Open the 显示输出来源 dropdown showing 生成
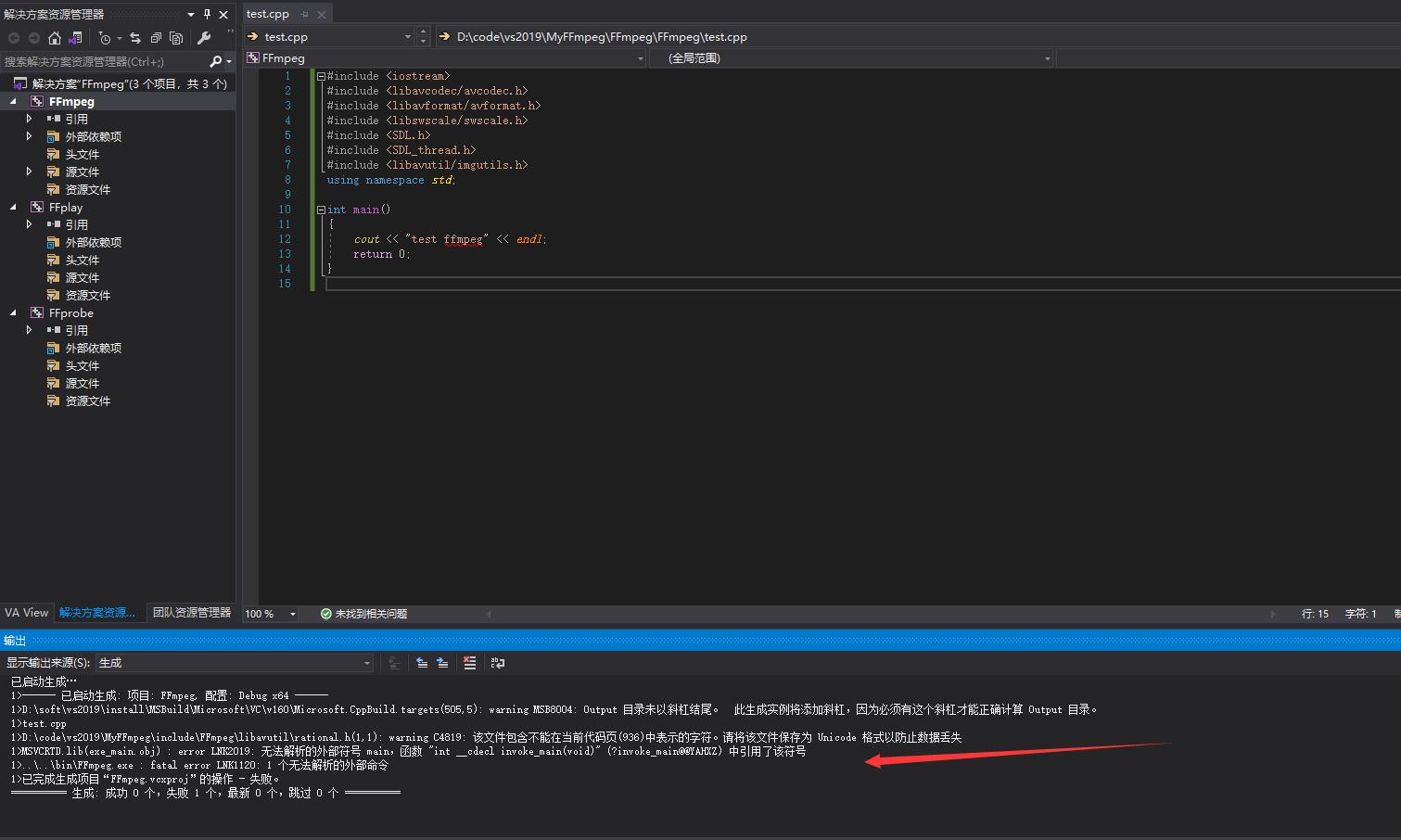The image size is (1401, 840). 235,663
